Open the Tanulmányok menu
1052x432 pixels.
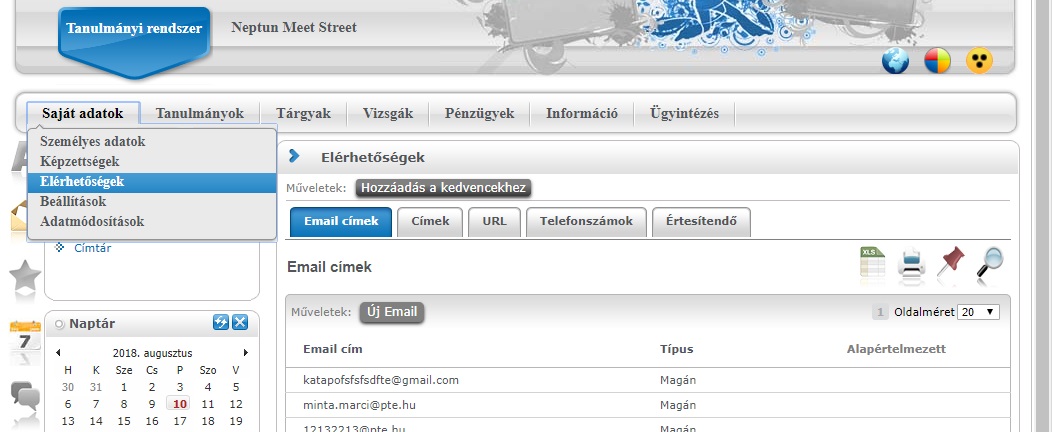200,113
